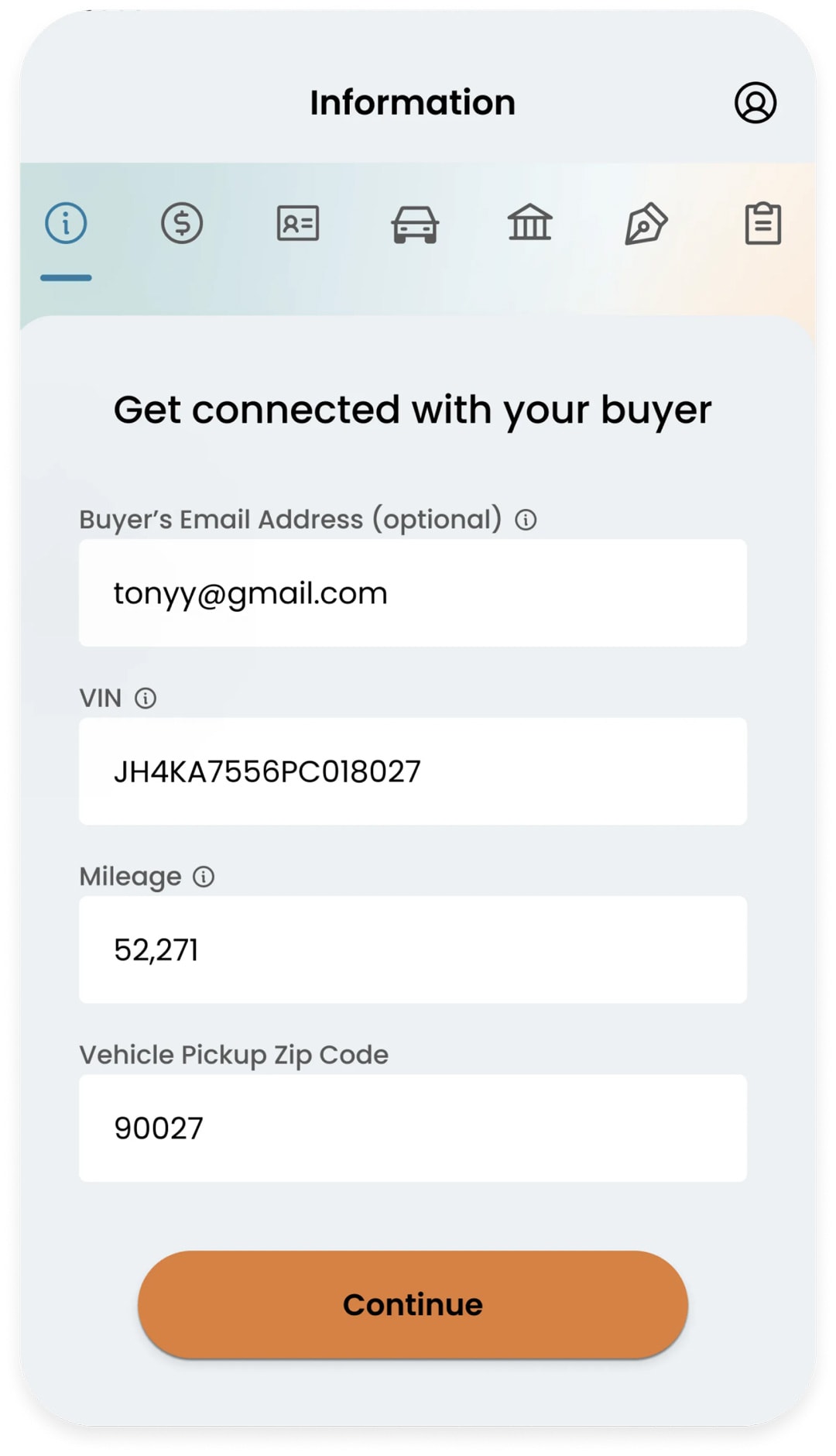
Task: Open the bank building step icon
Action: tap(530, 223)
